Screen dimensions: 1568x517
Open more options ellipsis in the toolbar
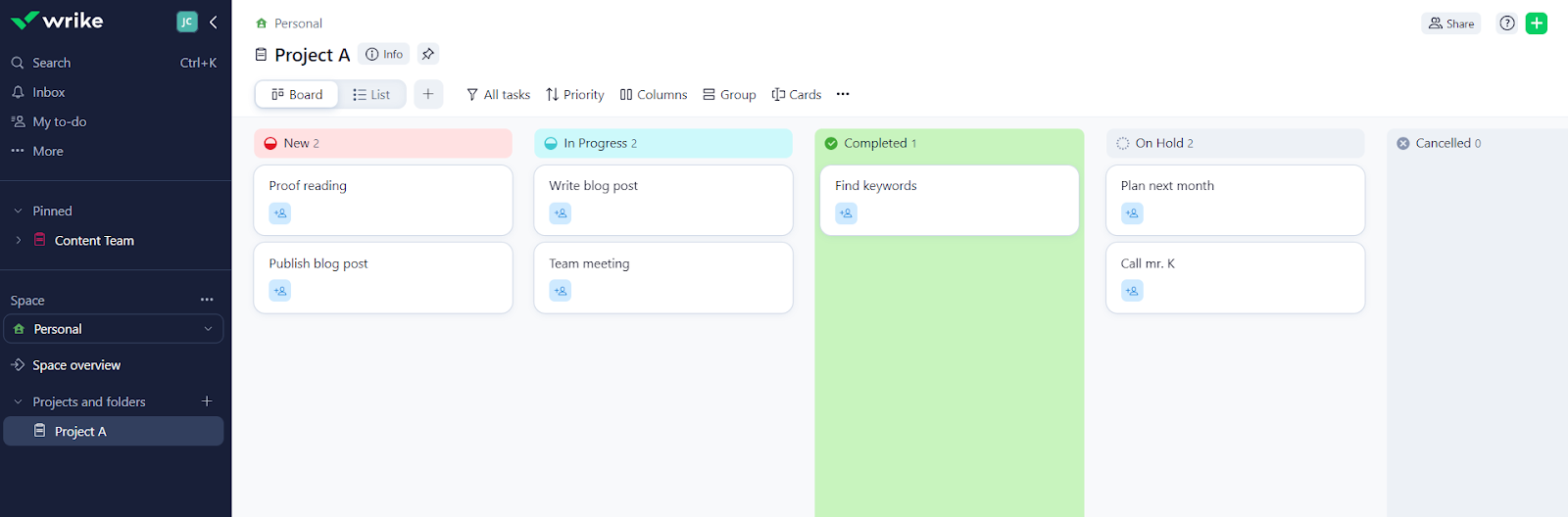[x=843, y=94]
